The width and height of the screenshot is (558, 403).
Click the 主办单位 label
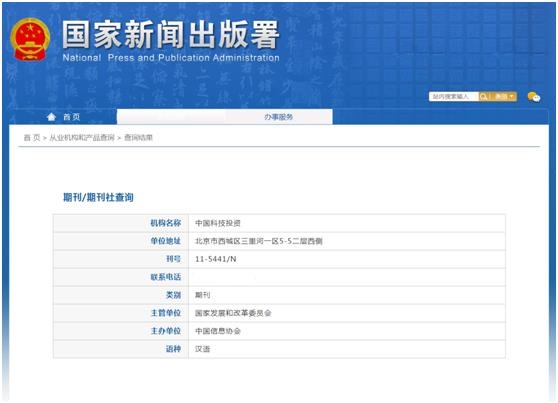(x=165, y=331)
